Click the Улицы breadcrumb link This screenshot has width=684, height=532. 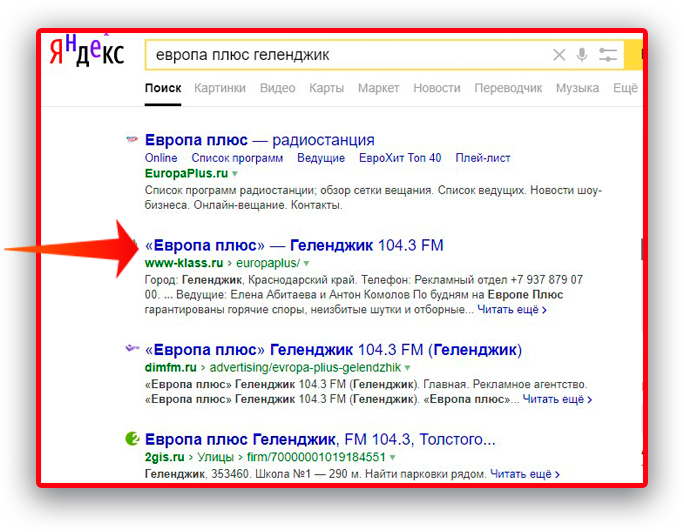click(215, 457)
